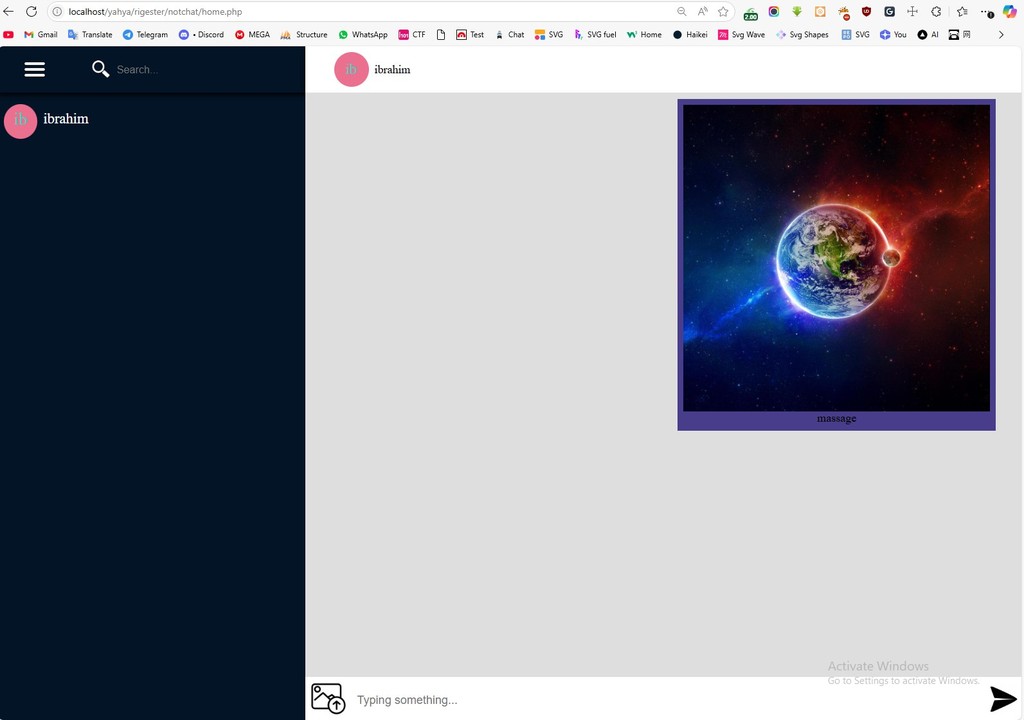1024x720 pixels.
Task: Click the magnifying glass search icon
Action: click(x=100, y=69)
